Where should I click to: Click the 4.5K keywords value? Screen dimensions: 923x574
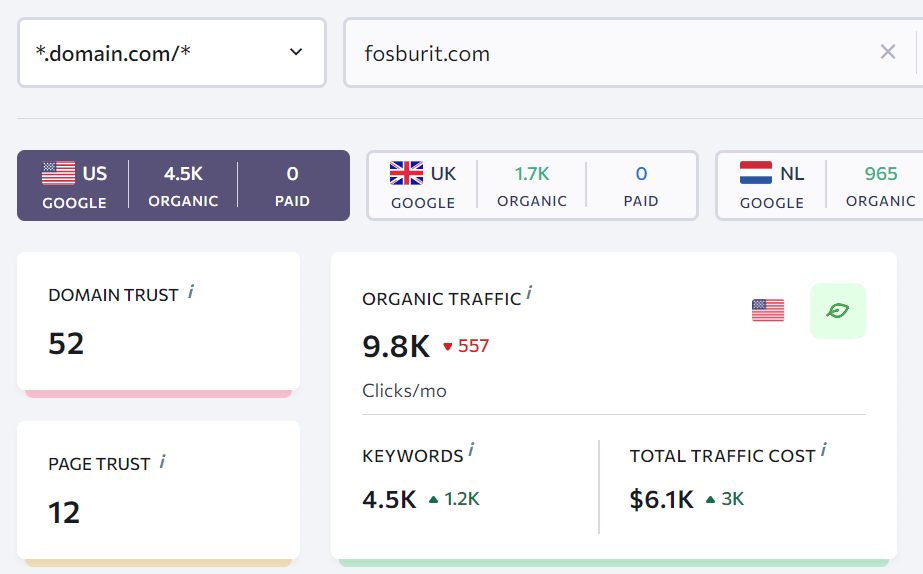(x=389, y=499)
